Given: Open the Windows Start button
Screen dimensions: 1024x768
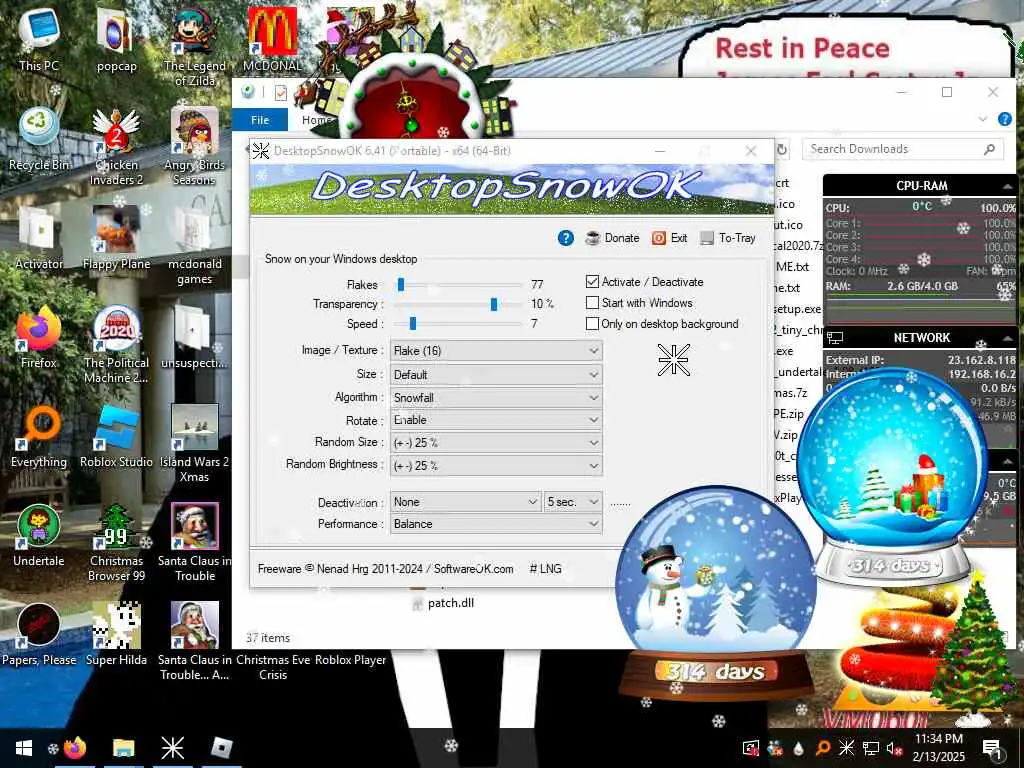Looking at the screenshot, I should tap(24, 748).
